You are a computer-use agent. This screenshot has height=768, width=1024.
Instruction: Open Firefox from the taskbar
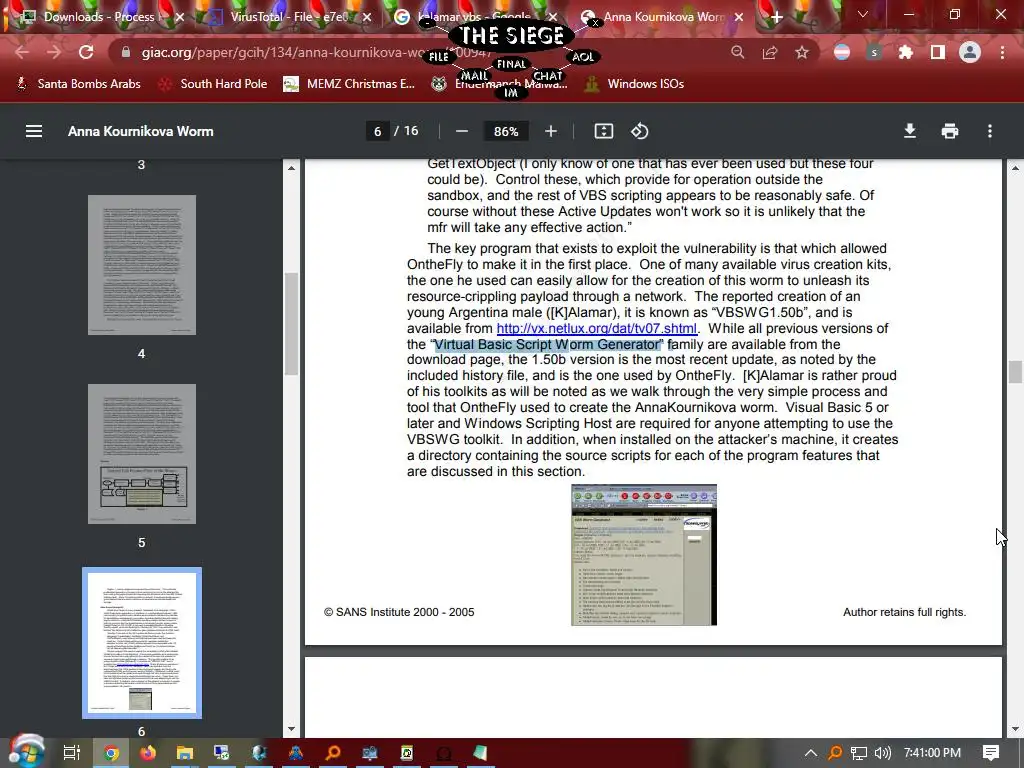(148, 753)
